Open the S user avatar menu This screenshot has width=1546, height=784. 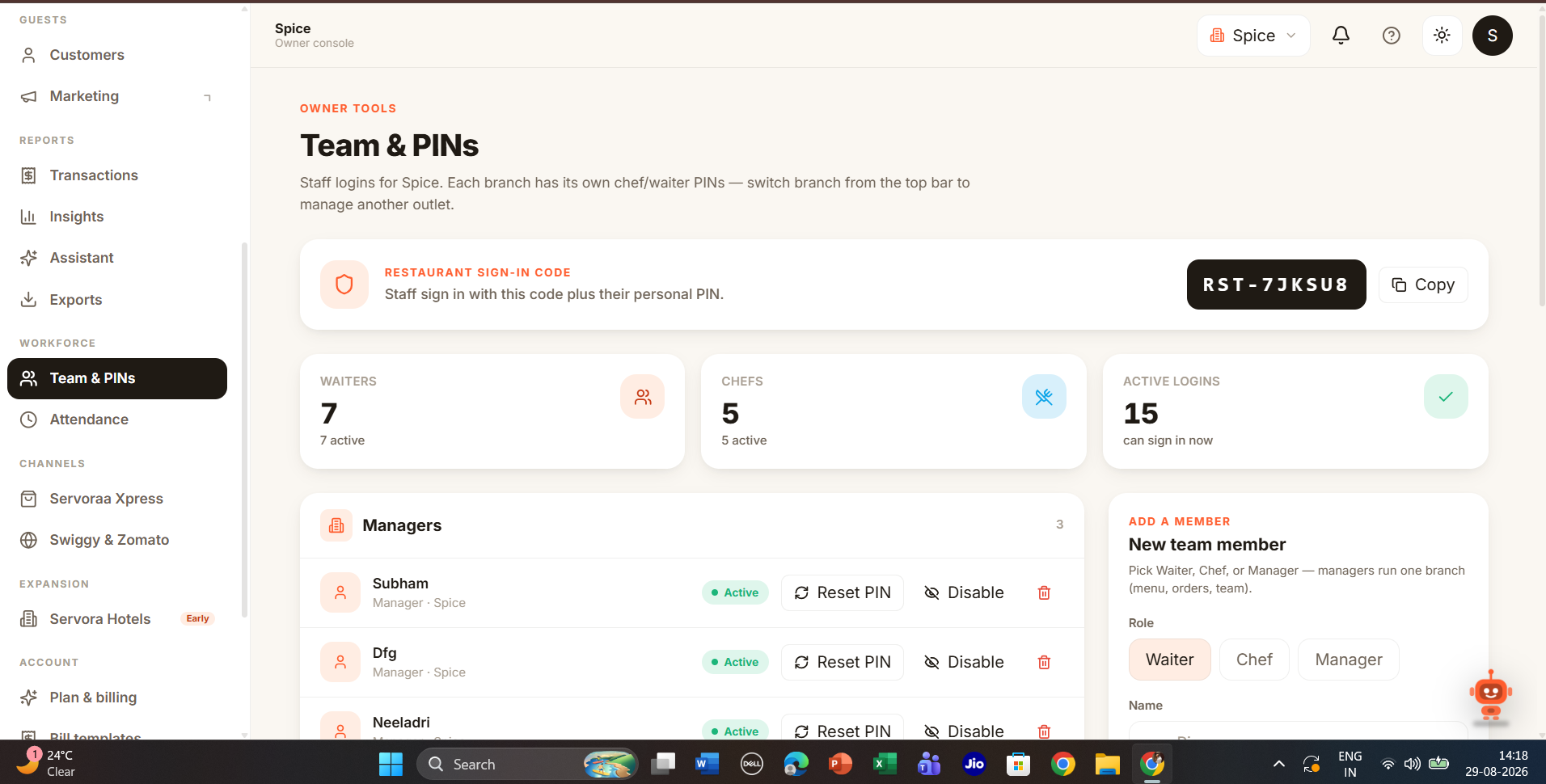tap(1492, 36)
